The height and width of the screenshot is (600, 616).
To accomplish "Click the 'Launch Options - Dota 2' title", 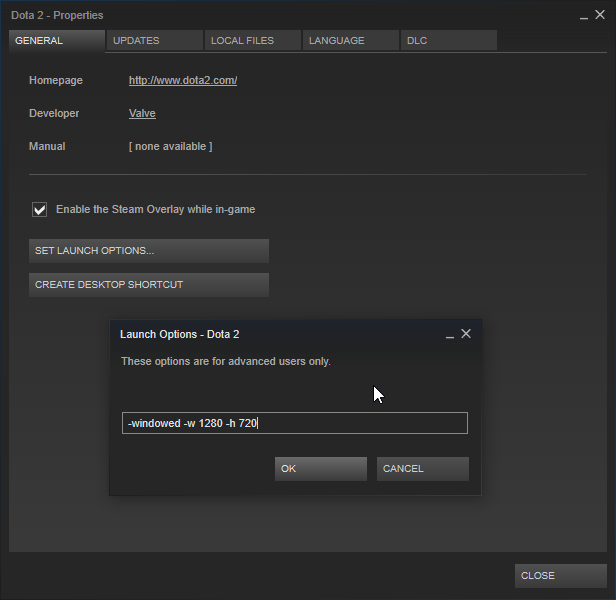I will 180,334.
